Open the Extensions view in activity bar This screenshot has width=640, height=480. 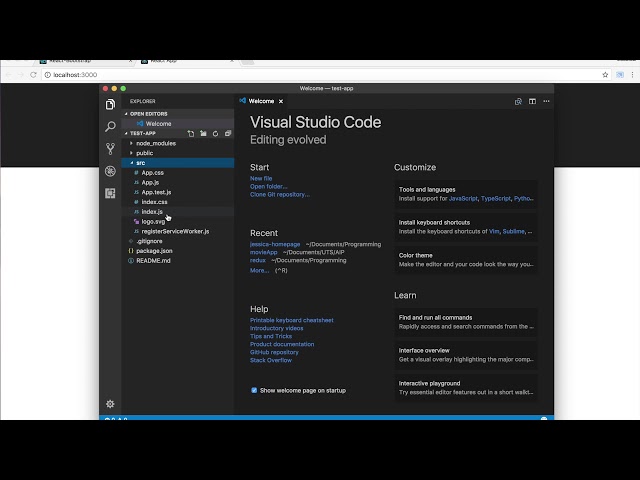pos(110,193)
